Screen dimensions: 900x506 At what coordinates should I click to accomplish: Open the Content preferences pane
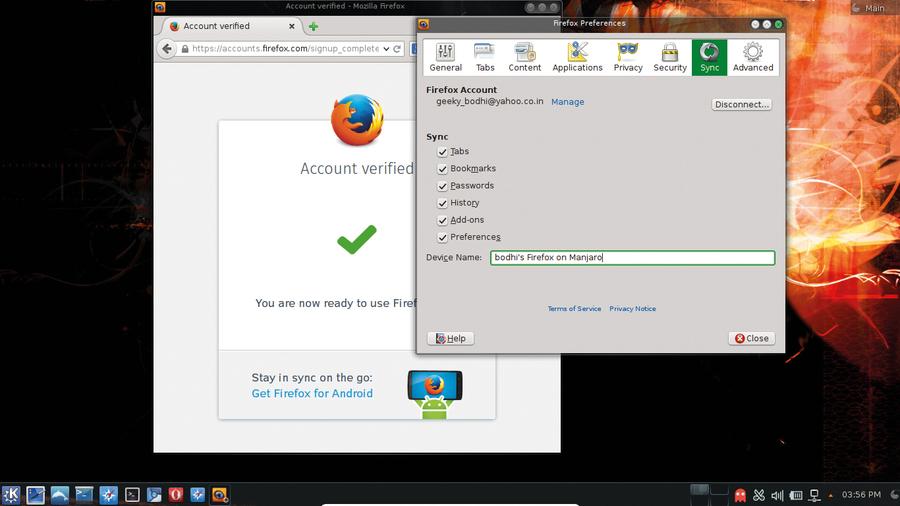point(525,57)
